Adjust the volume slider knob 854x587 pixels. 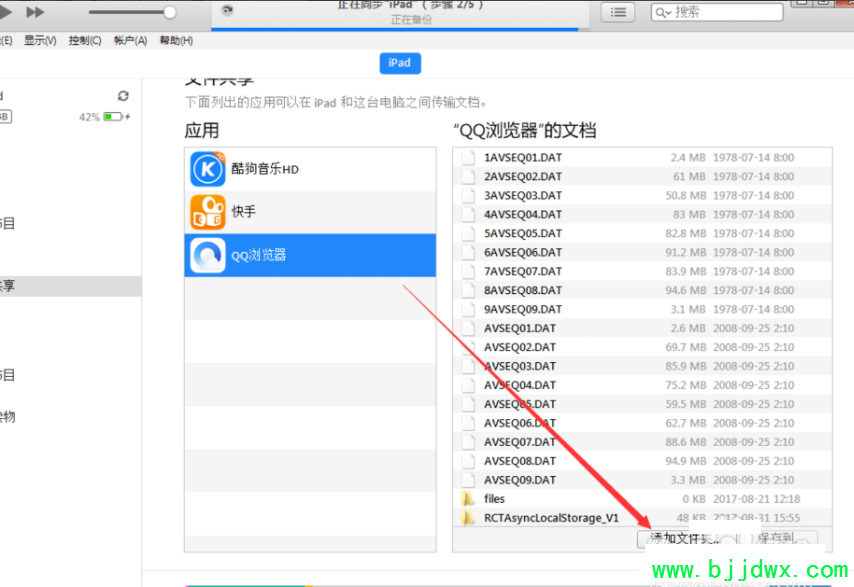pos(170,12)
